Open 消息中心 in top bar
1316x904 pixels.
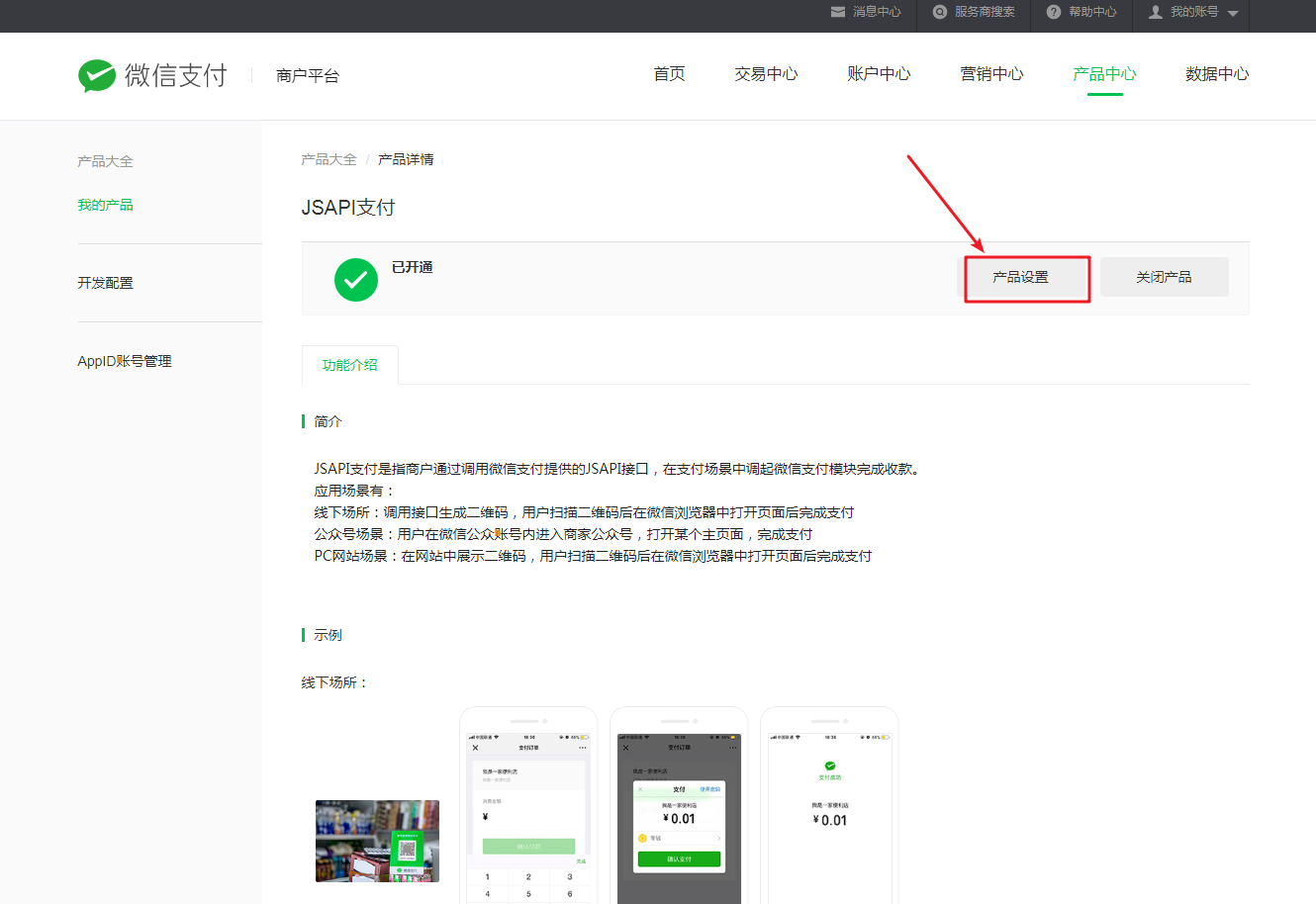877,12
